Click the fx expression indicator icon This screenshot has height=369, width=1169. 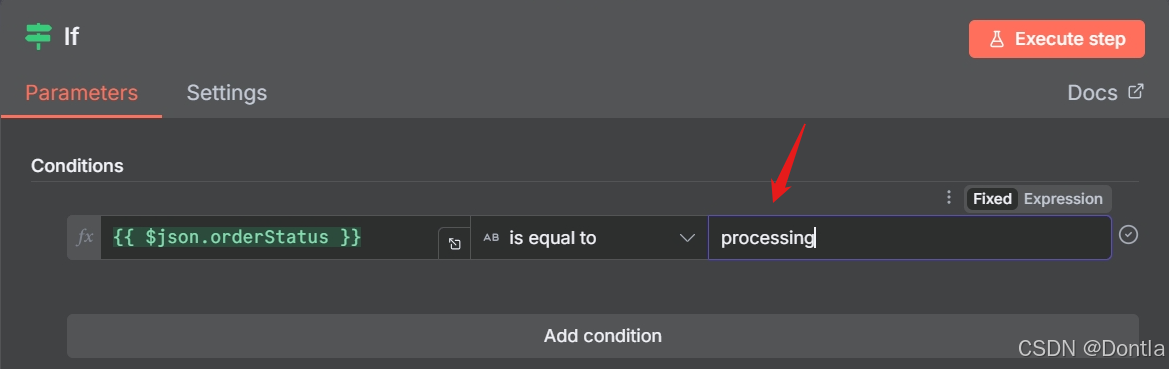click(85, 238)
